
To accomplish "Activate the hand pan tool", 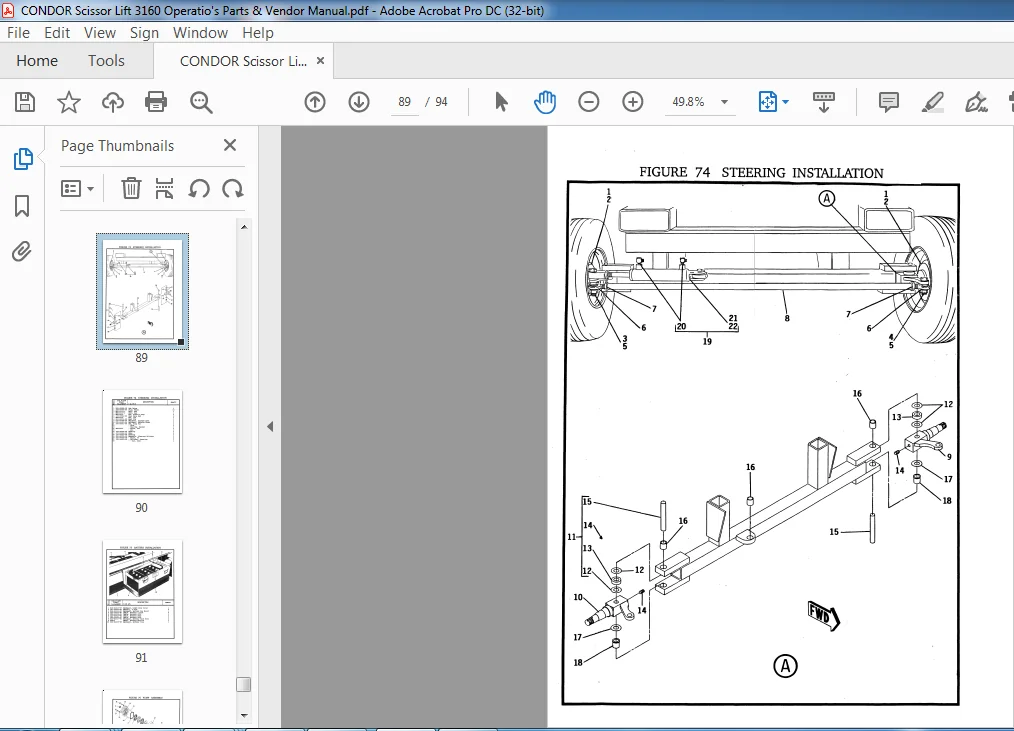I will click(545, 102).
